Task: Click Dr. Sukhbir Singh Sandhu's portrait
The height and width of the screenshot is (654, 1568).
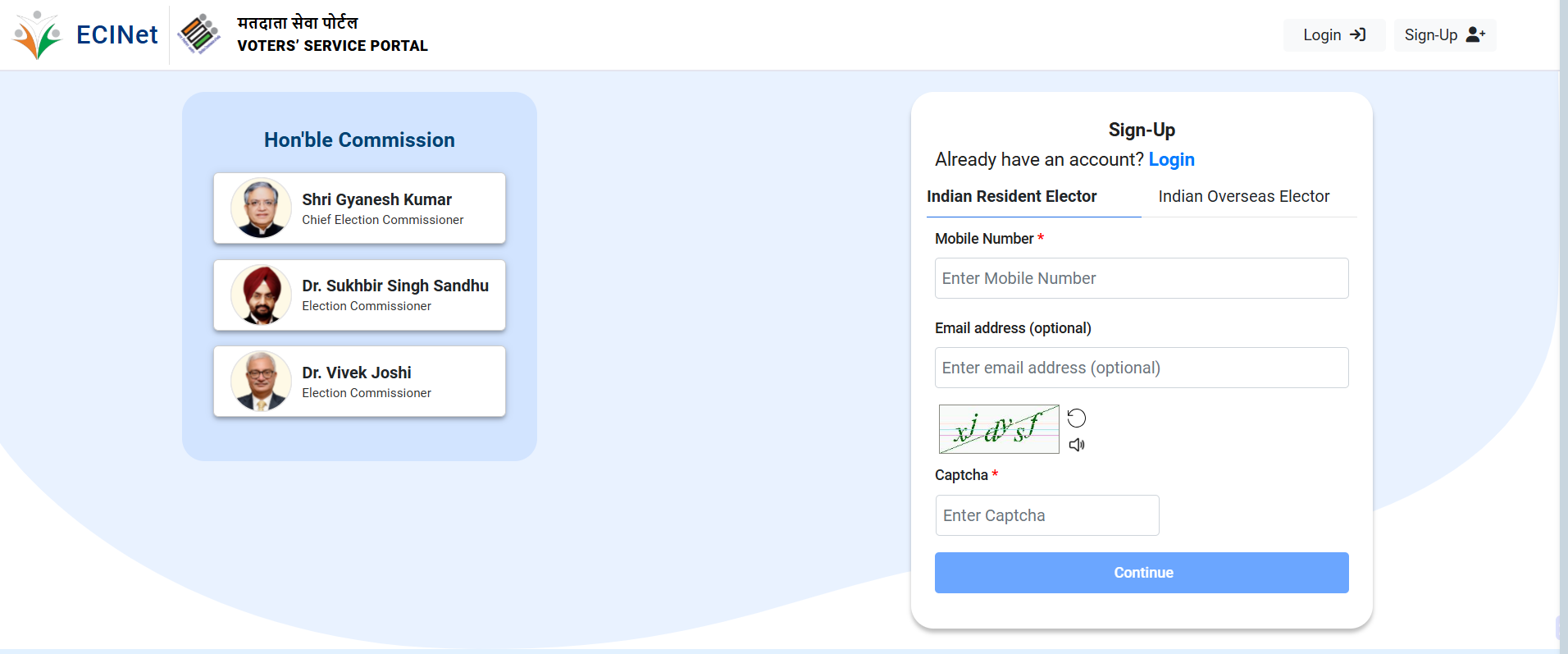Action: (261, 295)
